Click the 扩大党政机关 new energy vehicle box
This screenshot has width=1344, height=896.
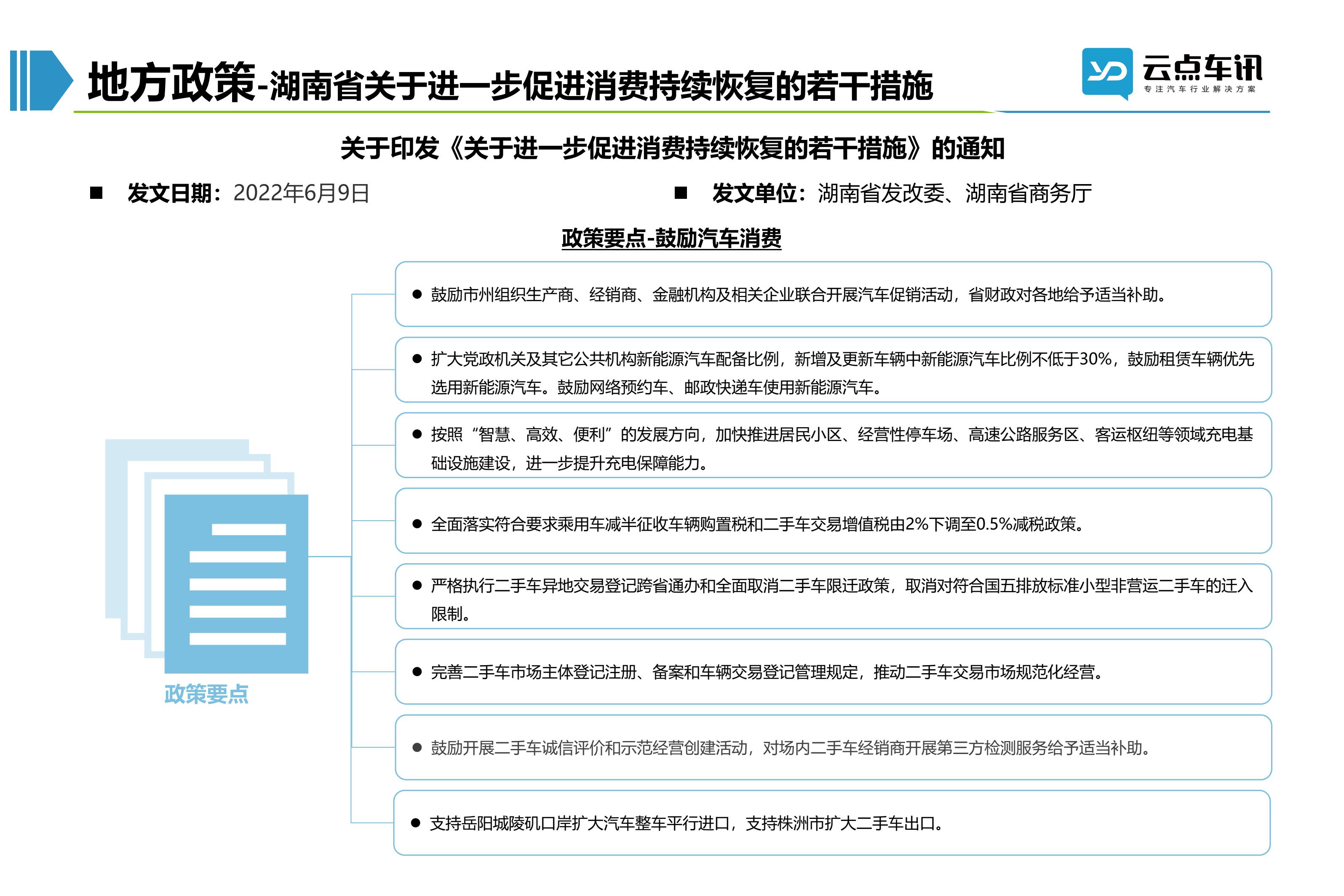[x=834, y=370]
